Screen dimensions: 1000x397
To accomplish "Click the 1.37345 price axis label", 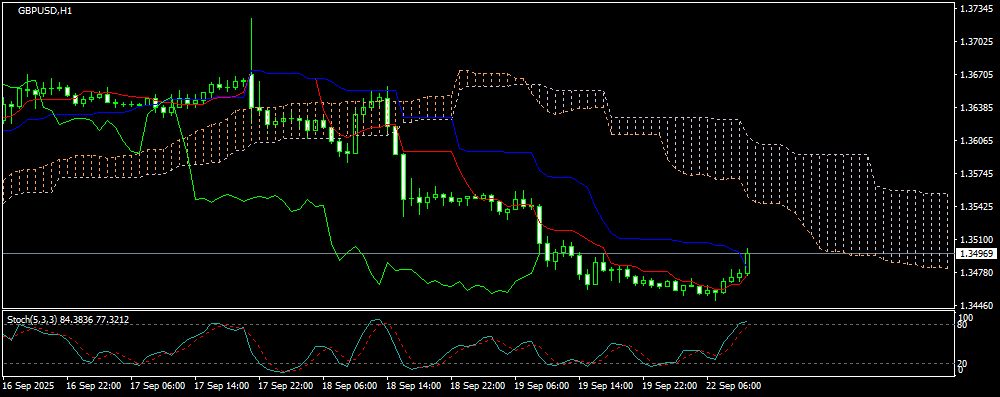I will pyautogui.click(x=976, y=8).
